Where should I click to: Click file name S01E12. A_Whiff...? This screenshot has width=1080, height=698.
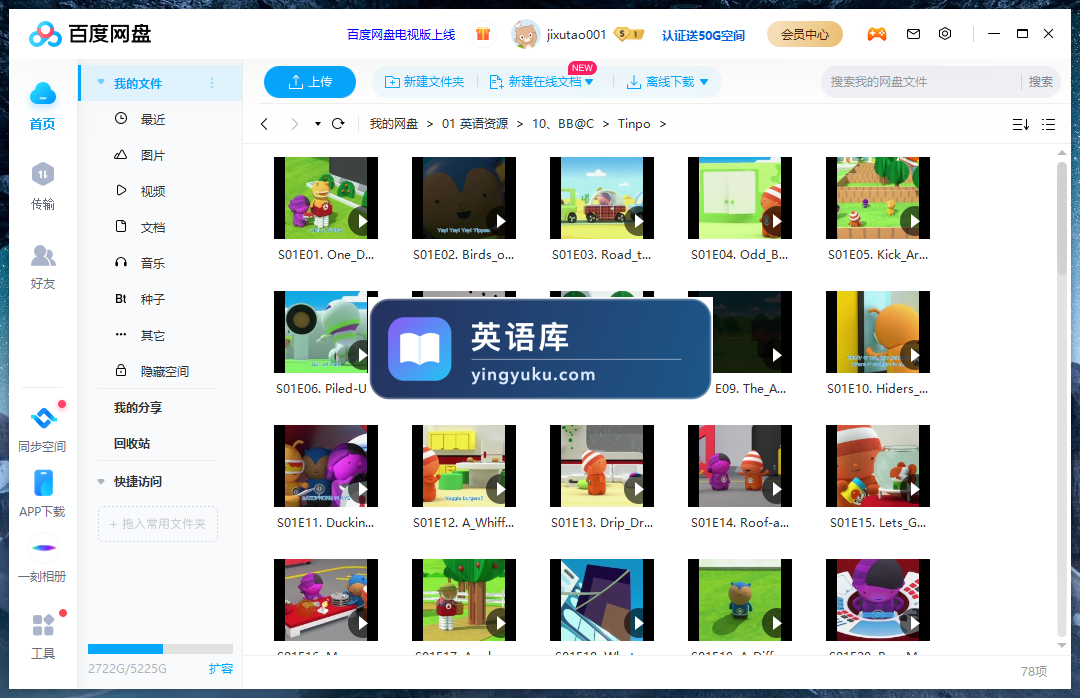(x=464, y=523)
